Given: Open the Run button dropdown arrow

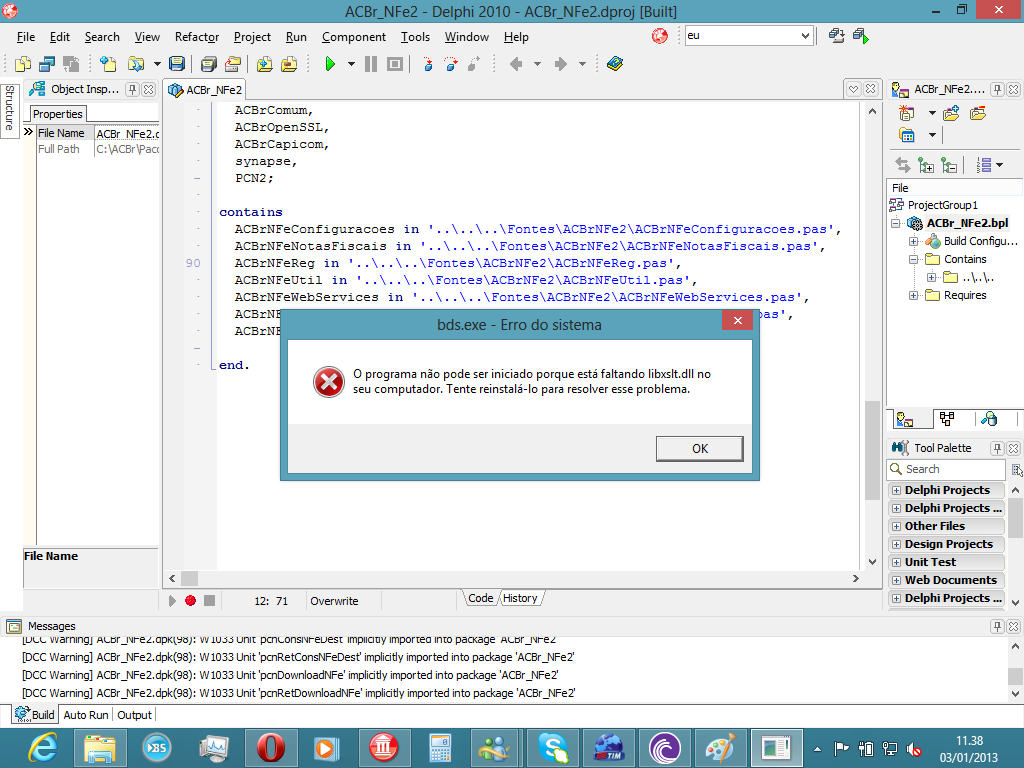Looking at the screenshot, I should tap(351, 64).
